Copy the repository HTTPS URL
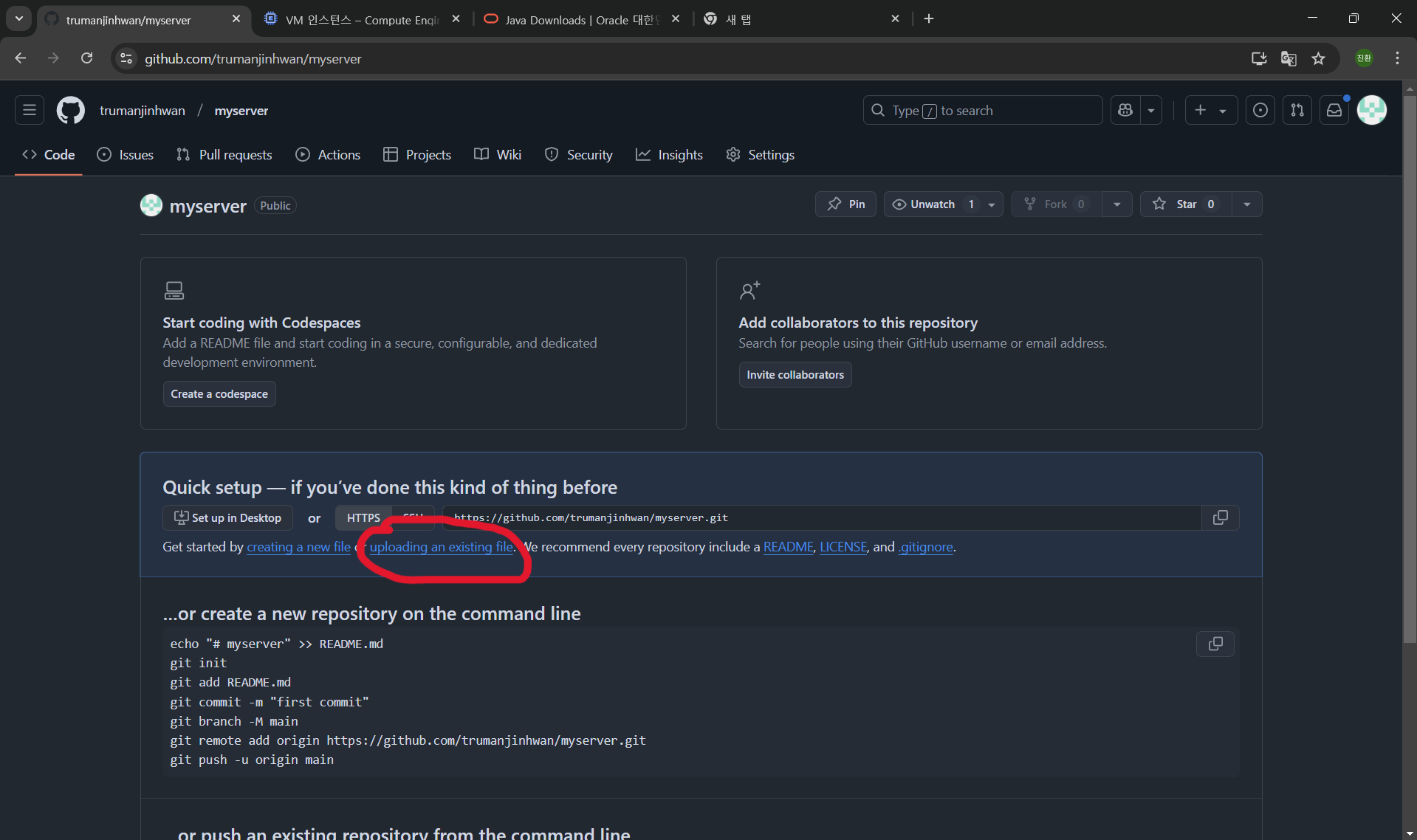 [x=1220, y=518]
